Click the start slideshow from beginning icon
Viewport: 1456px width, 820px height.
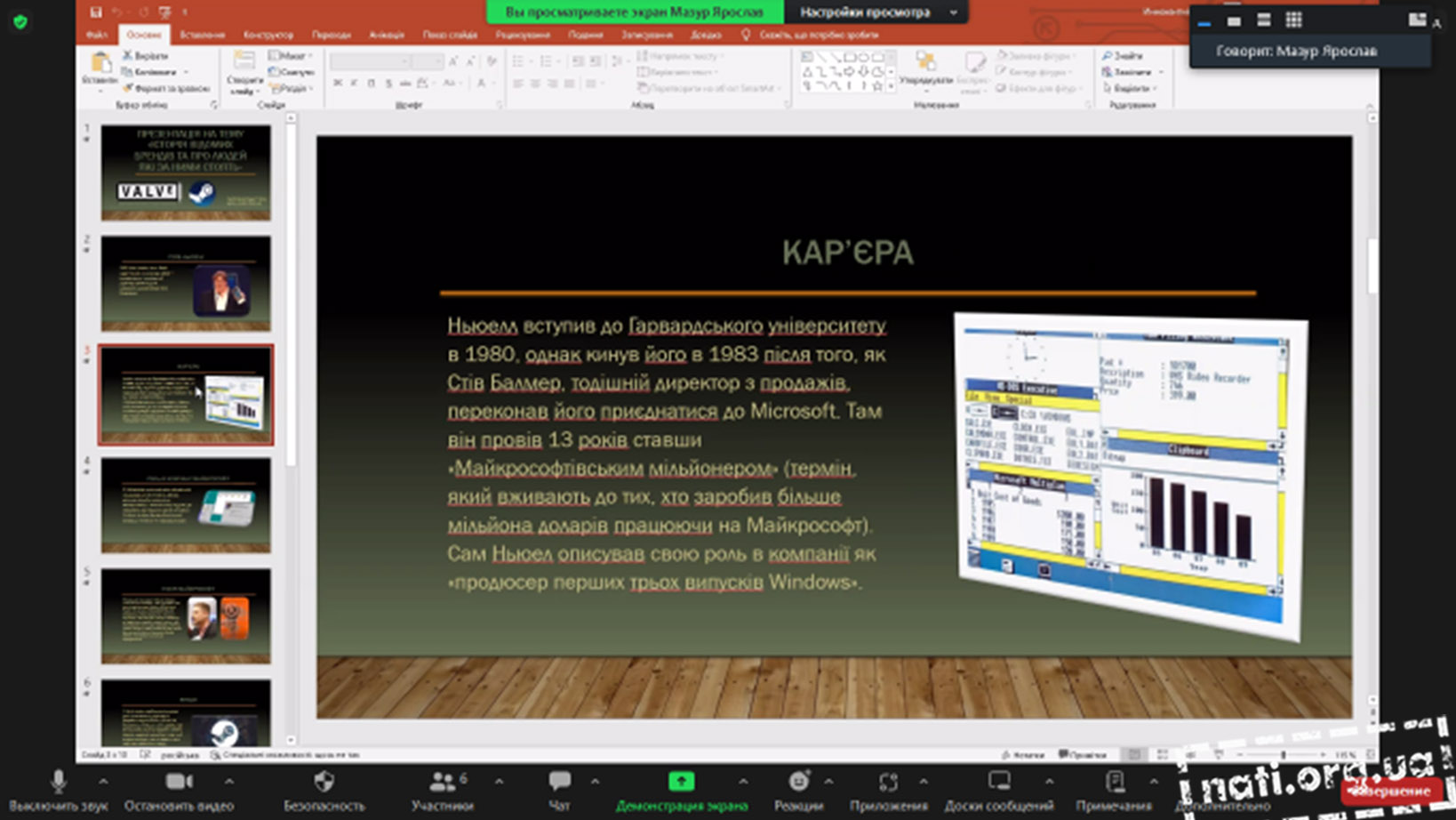(x=165, y=12)
